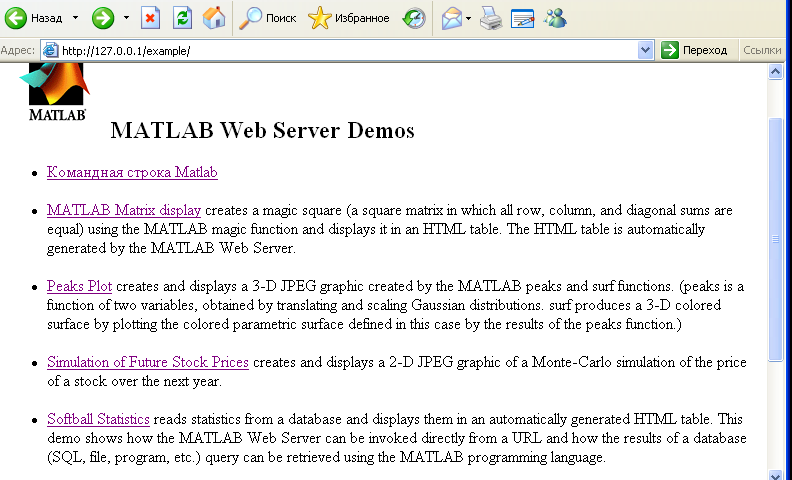Click the page icon in the address bar

(50, 51)
